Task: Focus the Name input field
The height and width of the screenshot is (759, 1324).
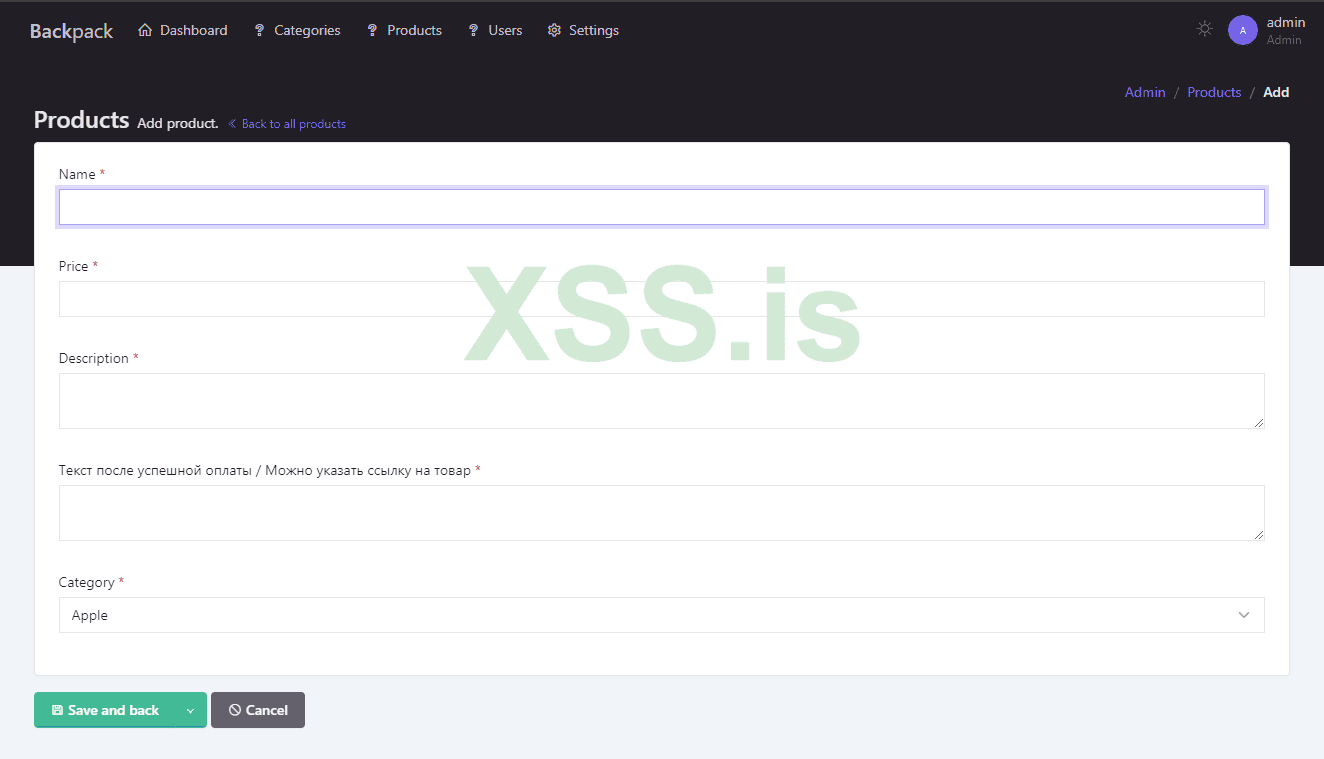Action: tap(662, 207)
